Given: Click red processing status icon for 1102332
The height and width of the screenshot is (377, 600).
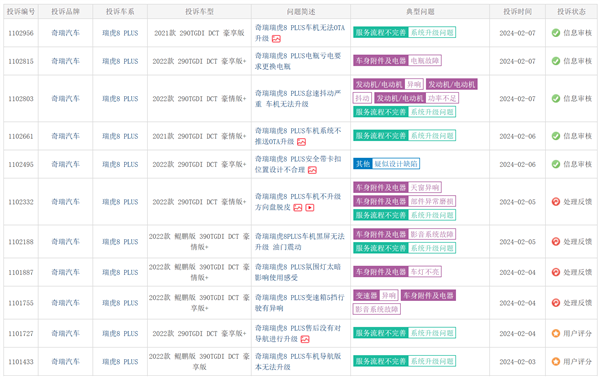Looking at the screenshot, I should [556, 202].
